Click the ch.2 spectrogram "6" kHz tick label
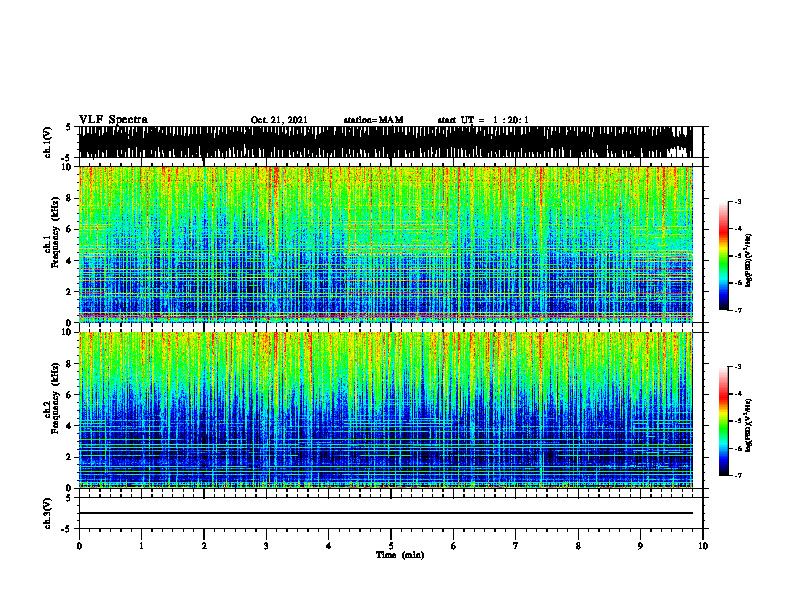 click(70, 395)
